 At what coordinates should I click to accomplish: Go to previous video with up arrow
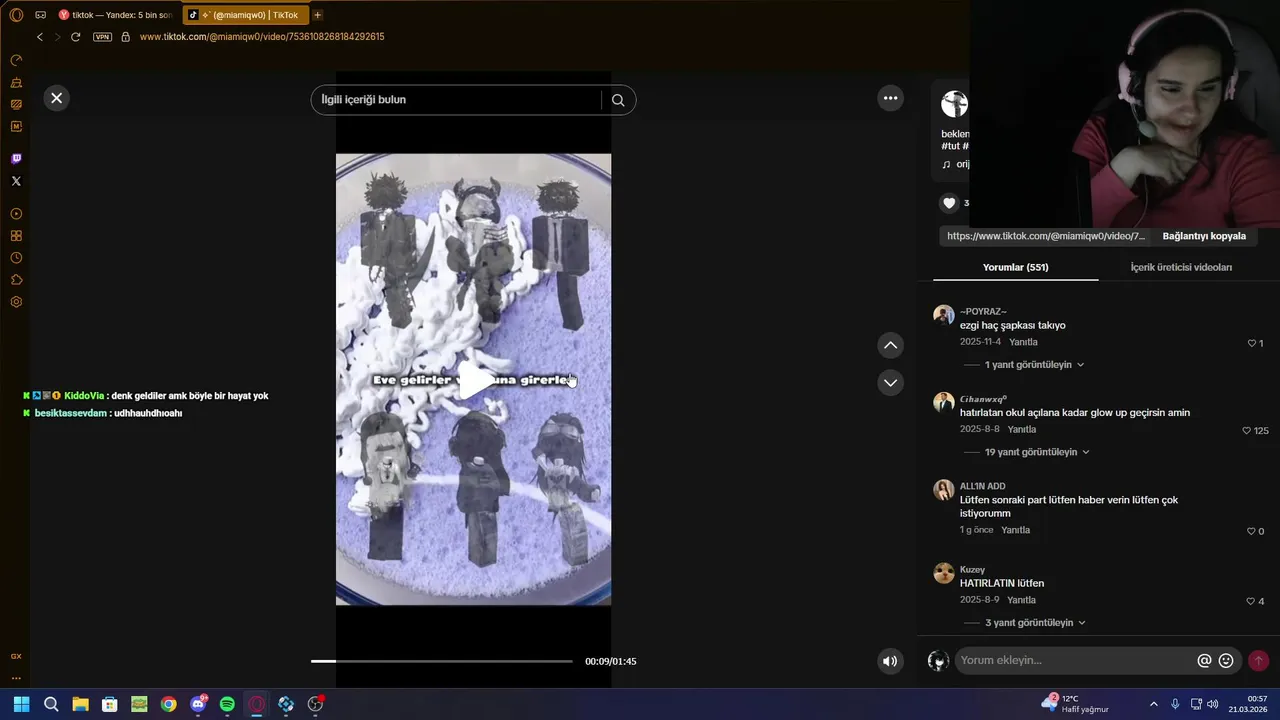890,345
